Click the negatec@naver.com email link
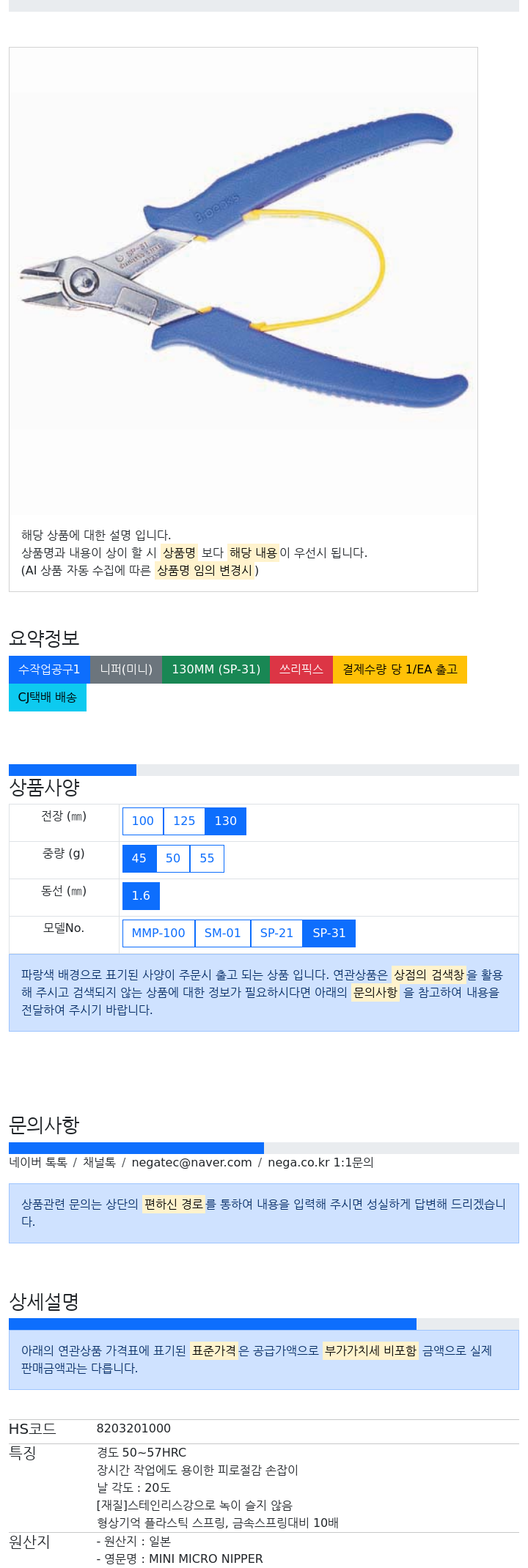Image resolution: width=528 pixels, height=1568 pixels. pos(192,1162)
